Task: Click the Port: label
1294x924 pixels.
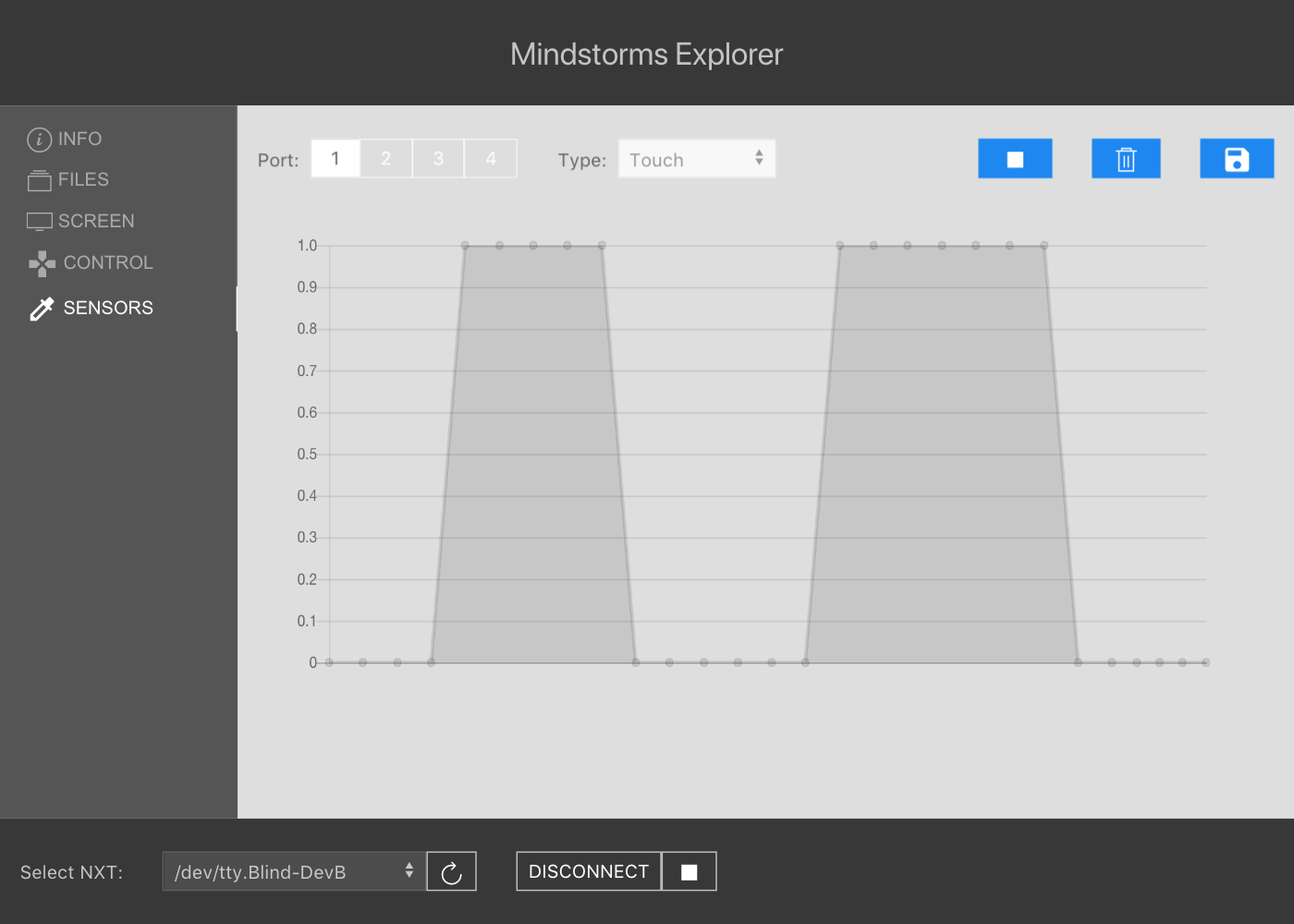Action: coord(278,160)
